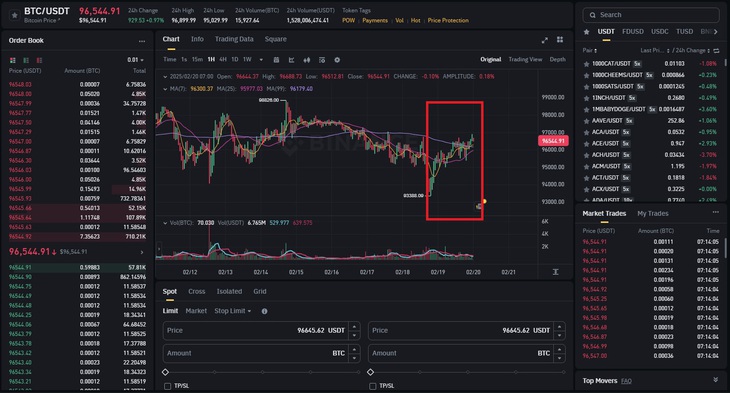Show only sell orders in order book
The width and height of the screenshot is (730, 393).
click(x=39, y=60)
